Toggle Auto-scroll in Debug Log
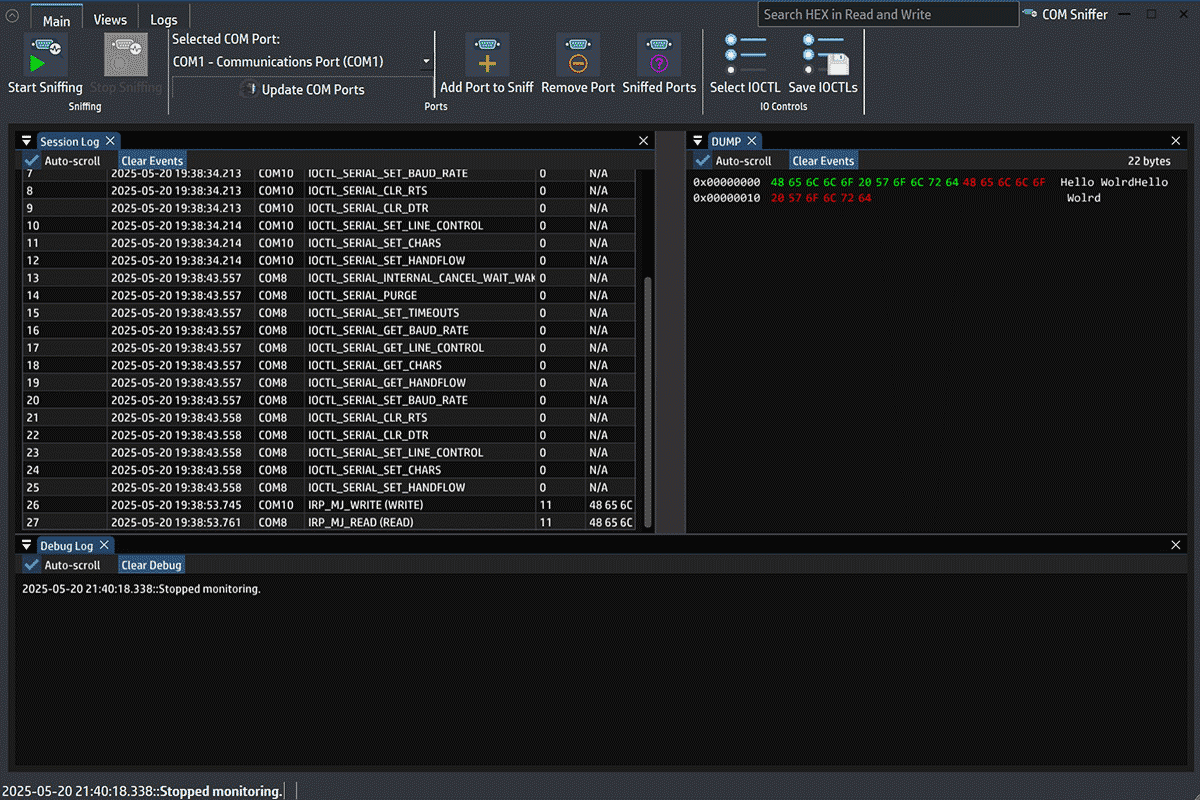Image resolution: width=1200 pixels, height=800 pixels. (31, 565)
